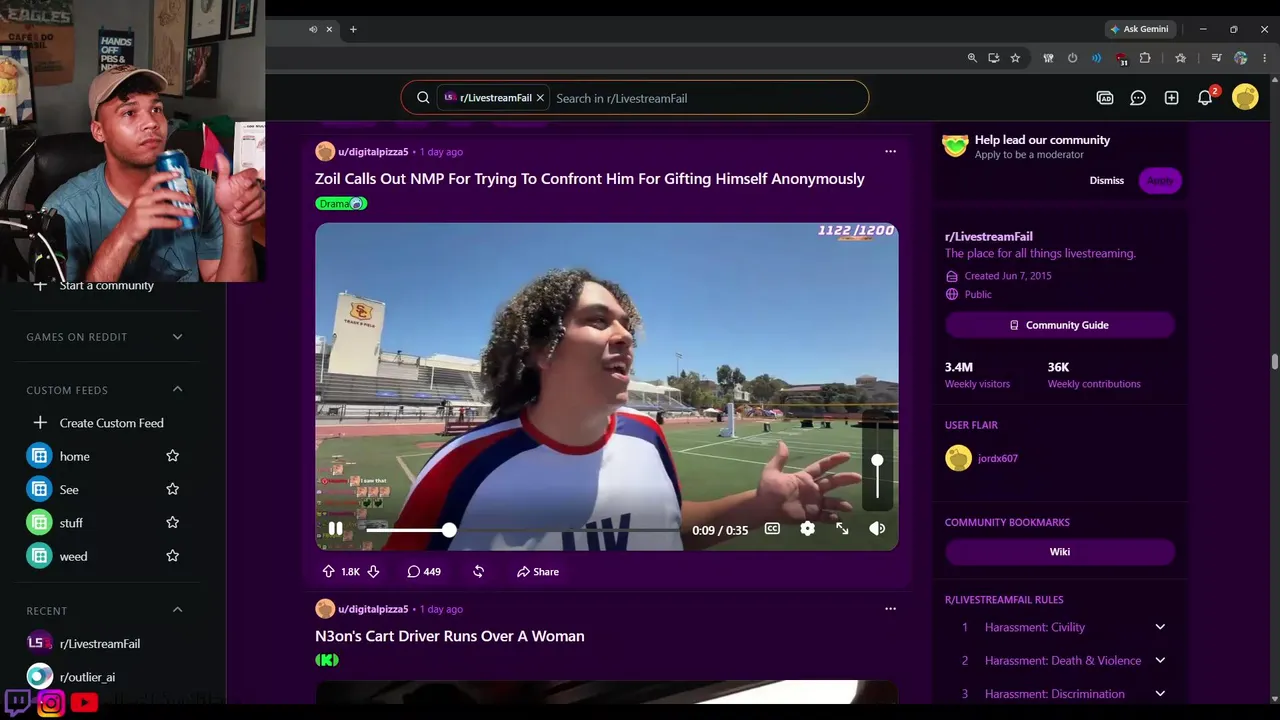The height and width of the screenshot is (720, 1280).
Task: Collapse the Recent section
Action: [177, 610]
